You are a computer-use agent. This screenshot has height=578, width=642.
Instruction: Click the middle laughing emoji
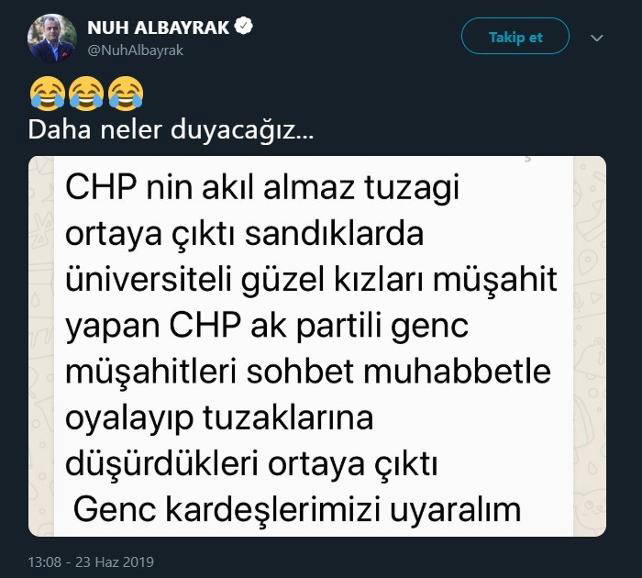coord(84,96)
